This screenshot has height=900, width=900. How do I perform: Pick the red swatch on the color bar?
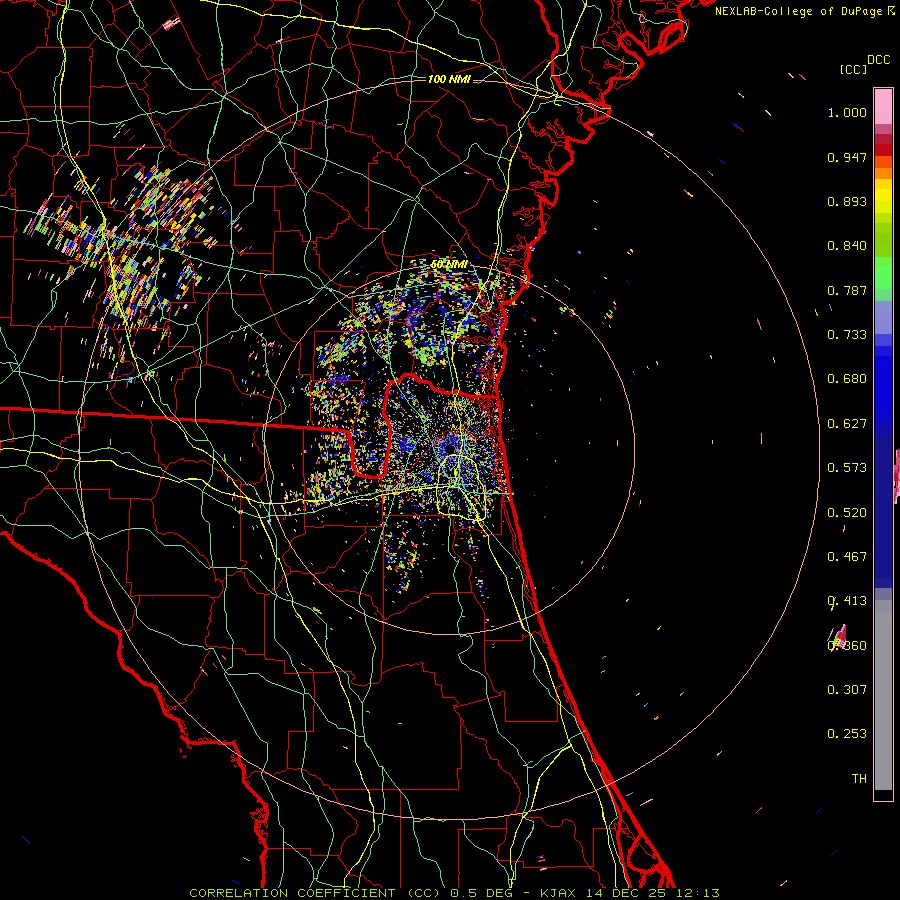(x=883, y=150)
